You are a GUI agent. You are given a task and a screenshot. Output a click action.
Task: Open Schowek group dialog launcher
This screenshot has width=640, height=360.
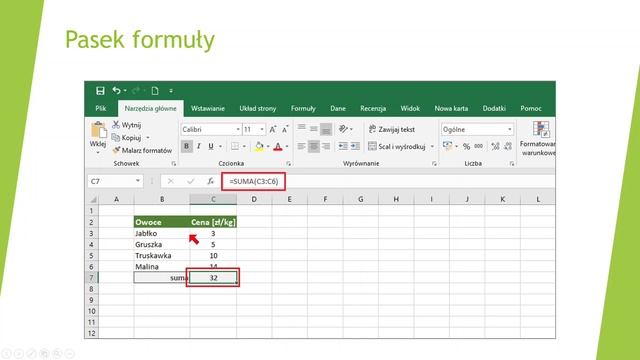[174, 164]
